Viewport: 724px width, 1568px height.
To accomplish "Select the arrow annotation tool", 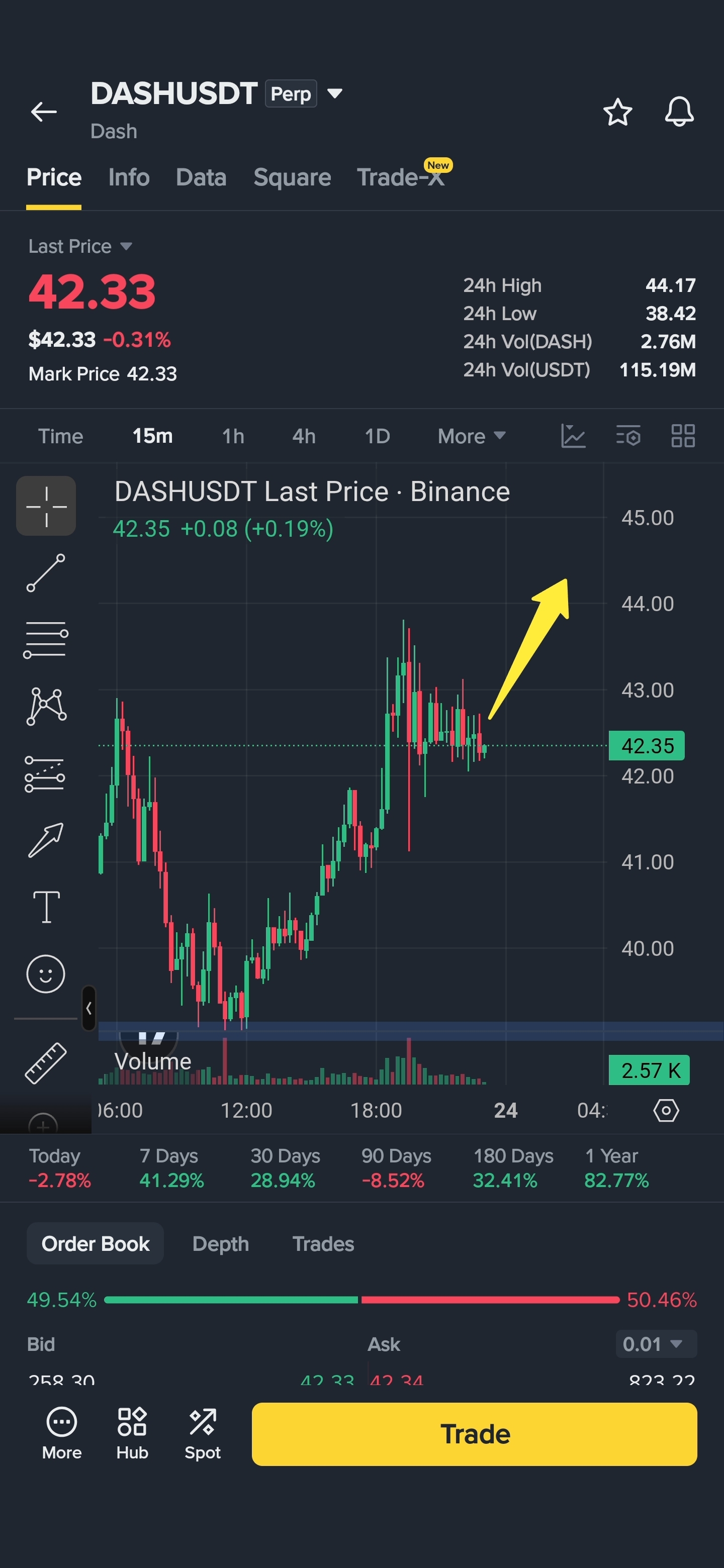I will [46, 840].
